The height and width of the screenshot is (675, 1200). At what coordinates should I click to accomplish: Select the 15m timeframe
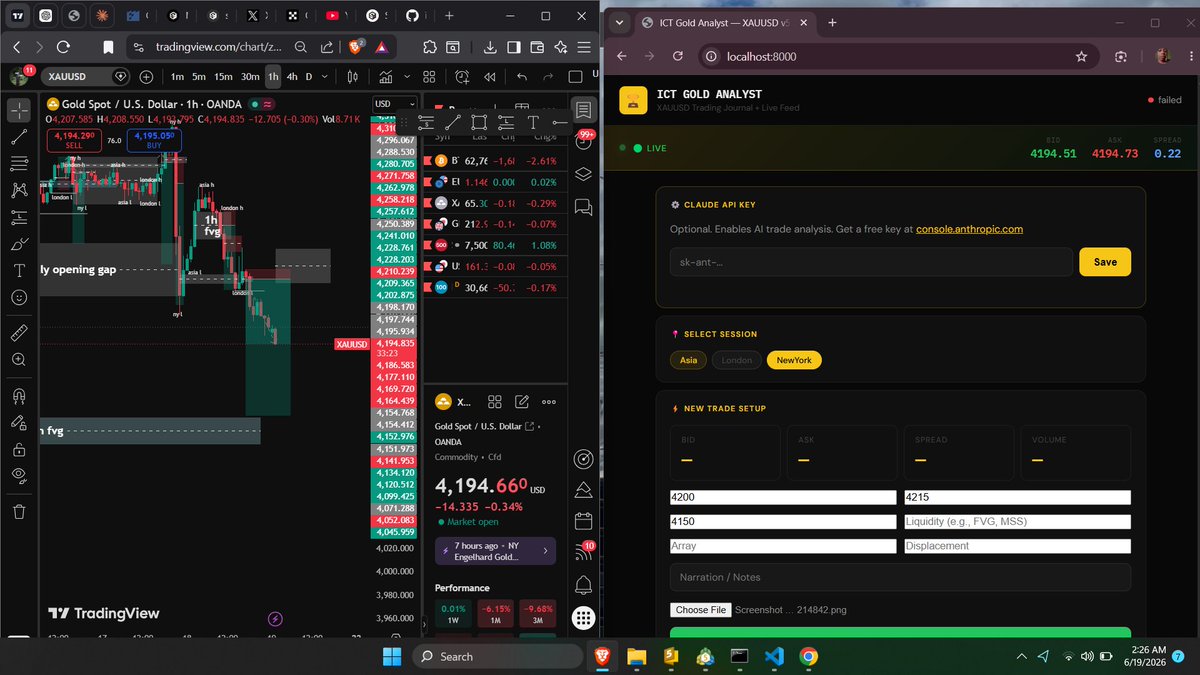point(223,76)
